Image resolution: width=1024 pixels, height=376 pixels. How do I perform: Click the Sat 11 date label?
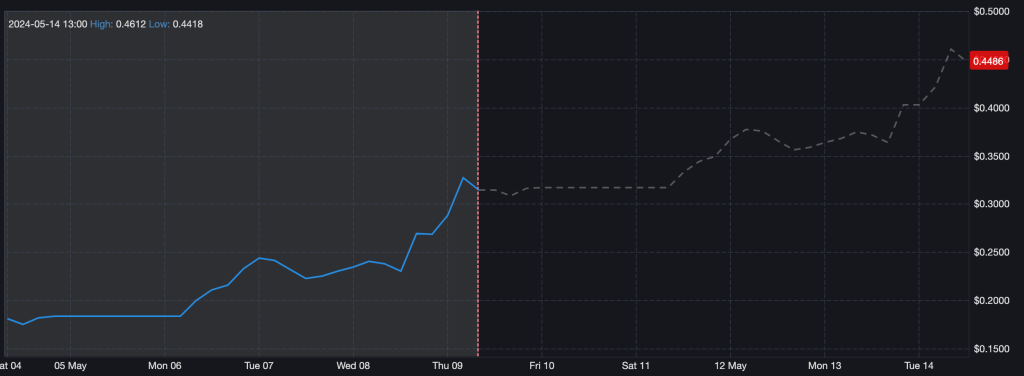(636, 366)
